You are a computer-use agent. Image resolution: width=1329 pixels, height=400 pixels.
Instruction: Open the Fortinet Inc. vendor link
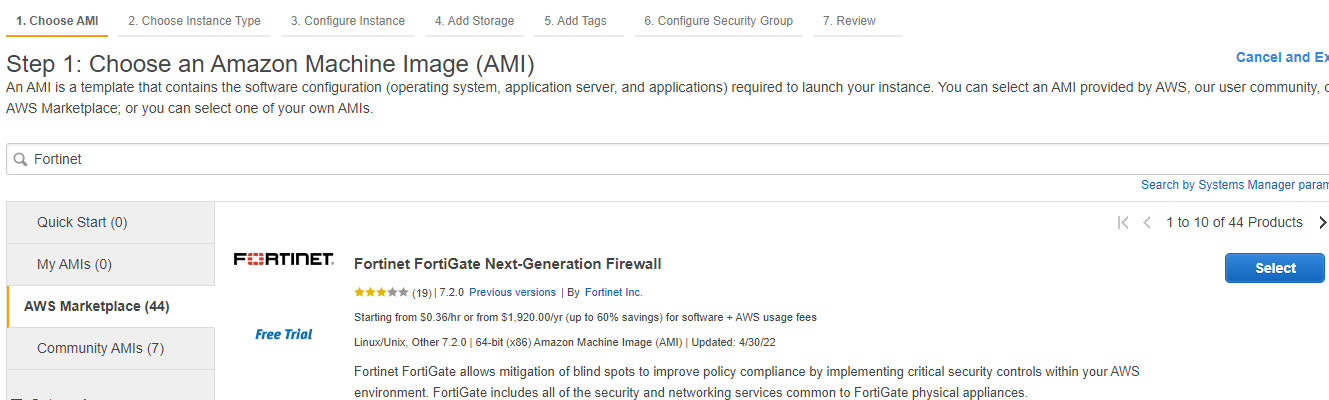click(x=614, y=293)
